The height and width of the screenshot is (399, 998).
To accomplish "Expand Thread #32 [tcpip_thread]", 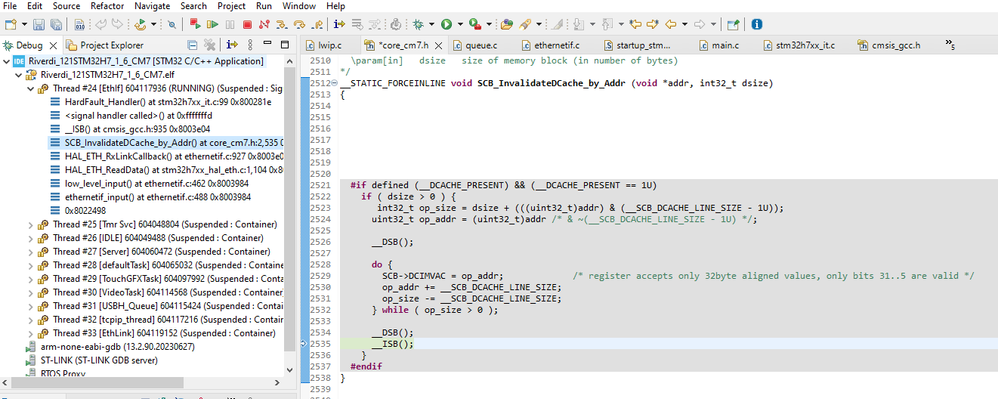I will (x=31, y=319).
